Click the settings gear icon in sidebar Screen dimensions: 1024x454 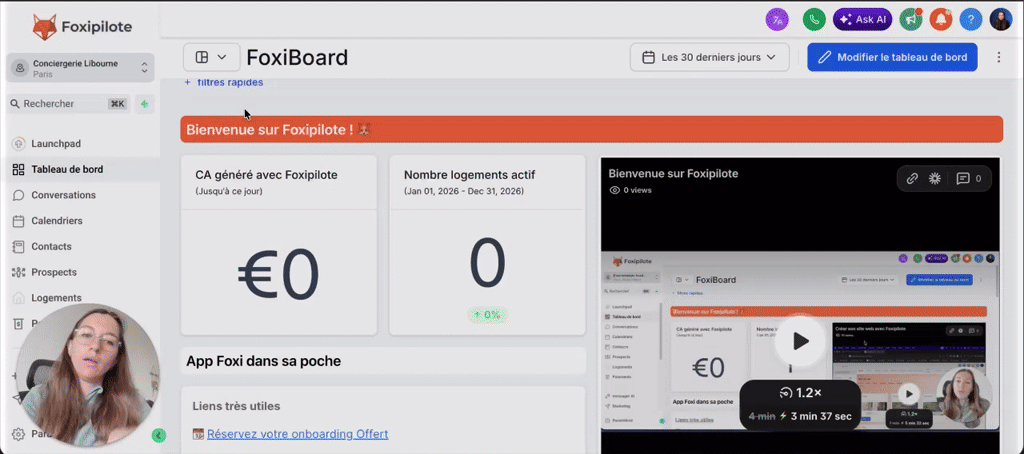(x=18, y=434)
